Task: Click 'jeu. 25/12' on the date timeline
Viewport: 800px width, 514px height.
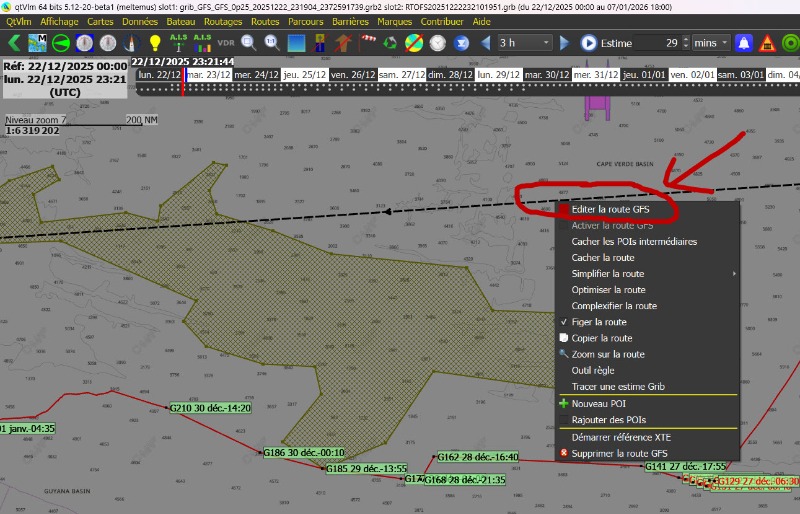Action: pos(303,75)
